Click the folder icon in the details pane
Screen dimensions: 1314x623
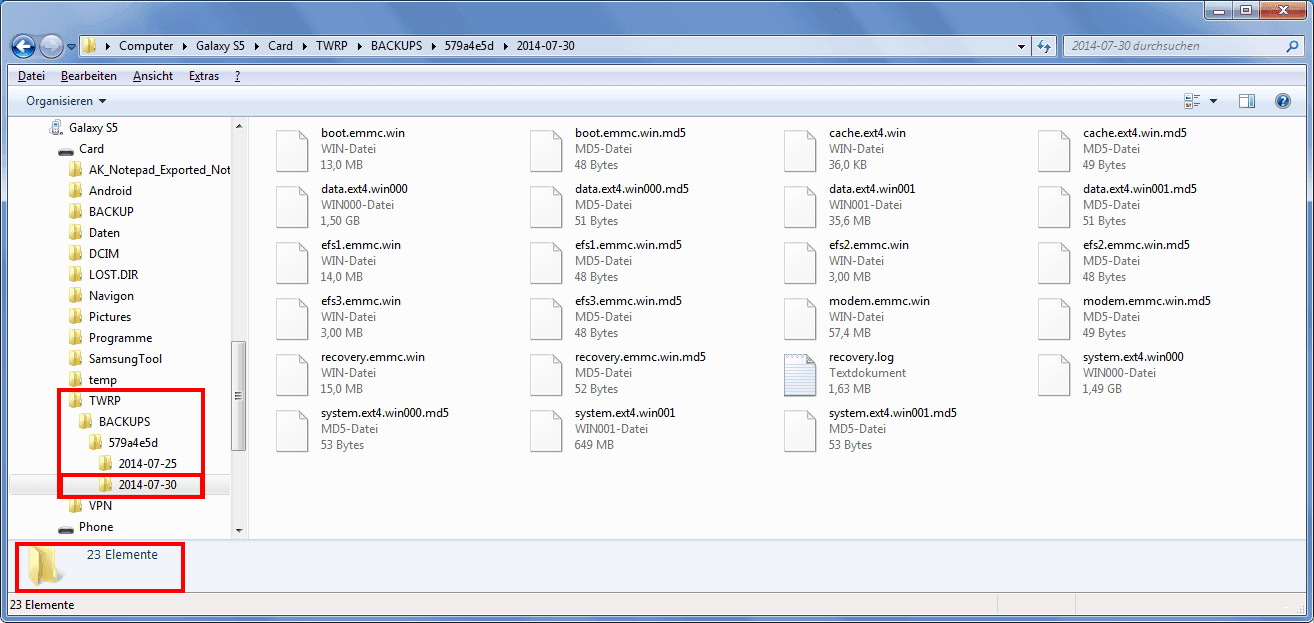[43, 565]
